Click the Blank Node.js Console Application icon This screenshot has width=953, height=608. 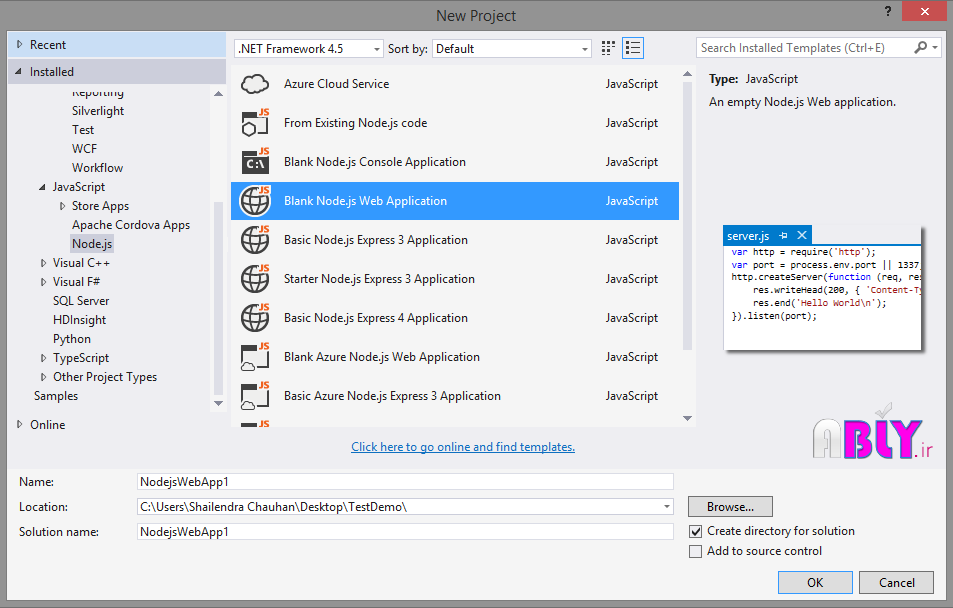(255, 162)
